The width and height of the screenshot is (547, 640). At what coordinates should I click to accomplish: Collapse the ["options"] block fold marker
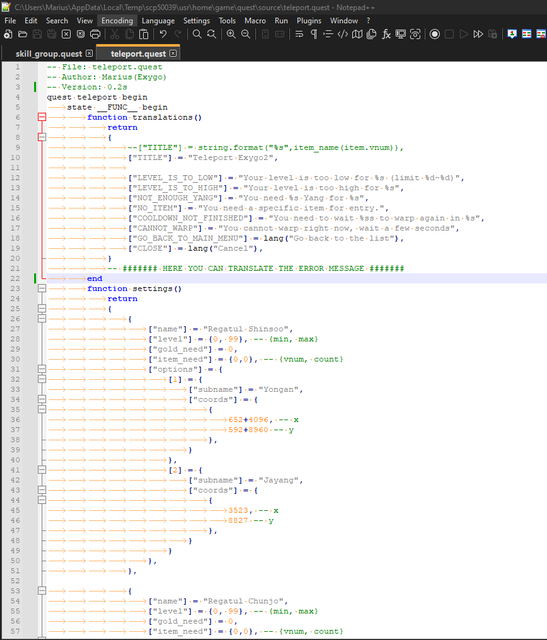(42, 369)
